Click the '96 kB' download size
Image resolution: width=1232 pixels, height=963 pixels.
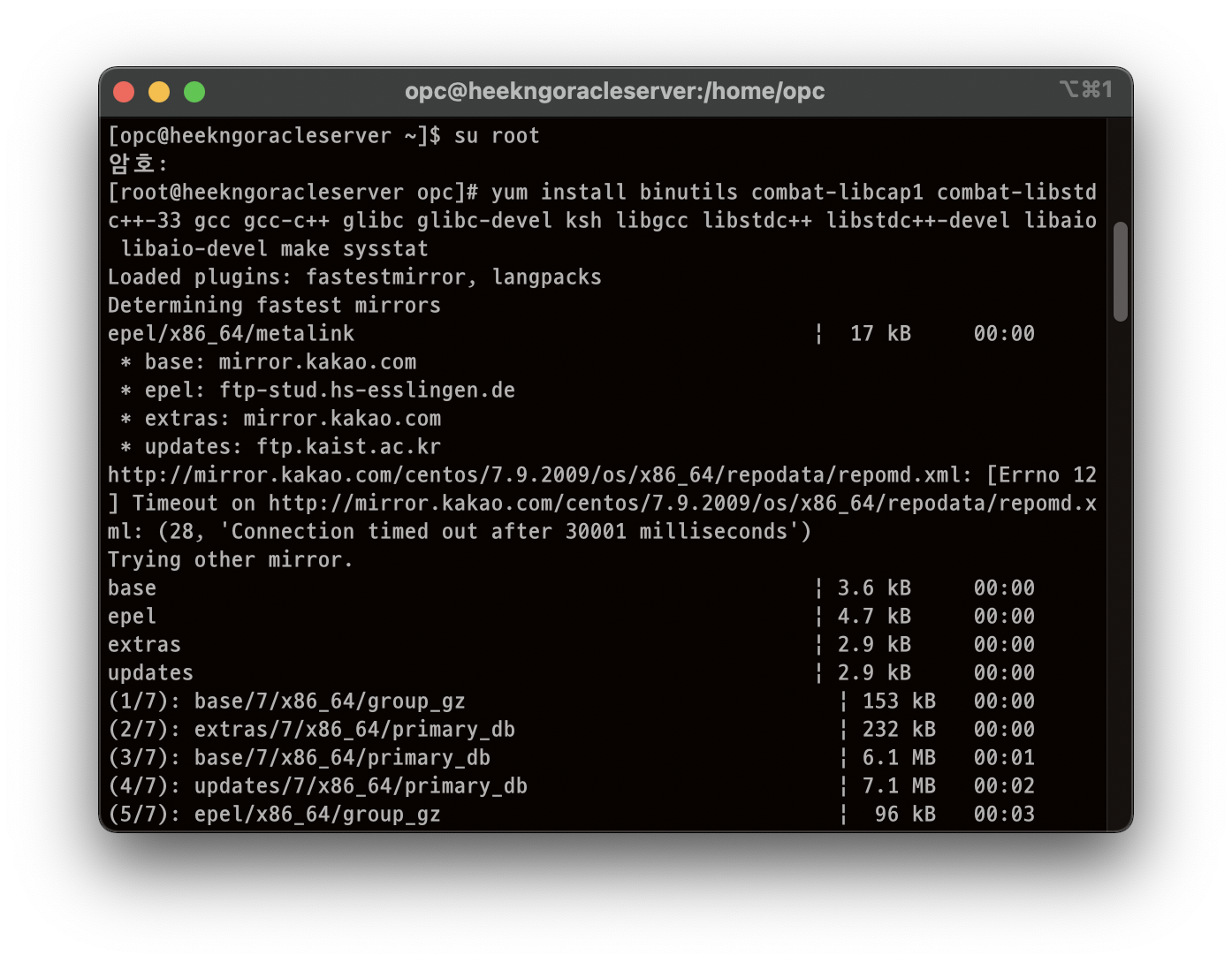(905, 815)
